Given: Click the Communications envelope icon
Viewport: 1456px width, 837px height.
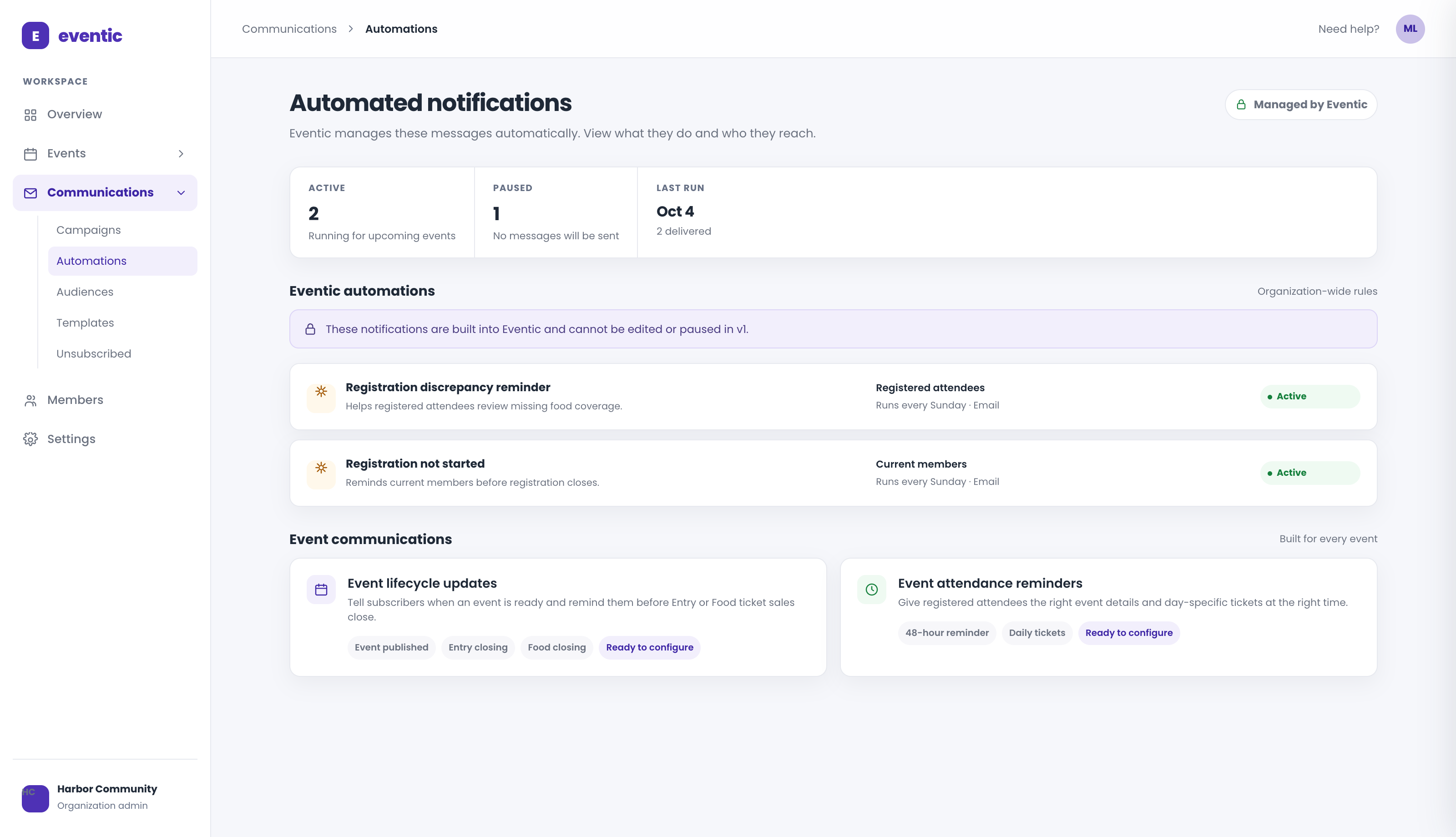Looking at the screenshot, I should pos(30,193).
